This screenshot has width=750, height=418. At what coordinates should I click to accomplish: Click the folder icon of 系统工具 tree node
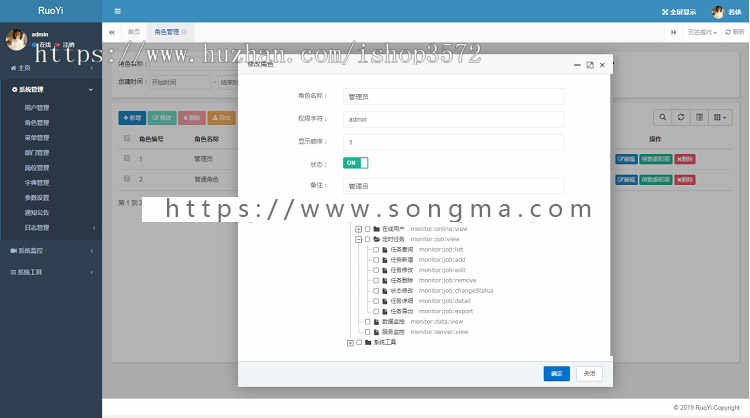point(368,342)
